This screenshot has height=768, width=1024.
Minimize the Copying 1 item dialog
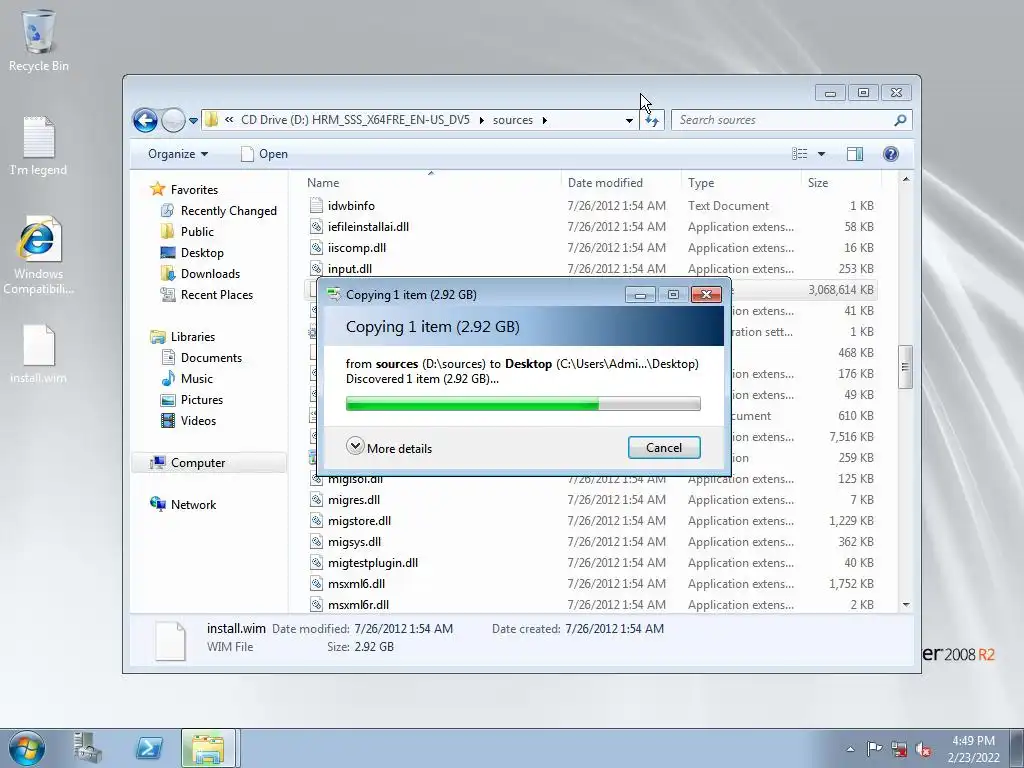640,295
